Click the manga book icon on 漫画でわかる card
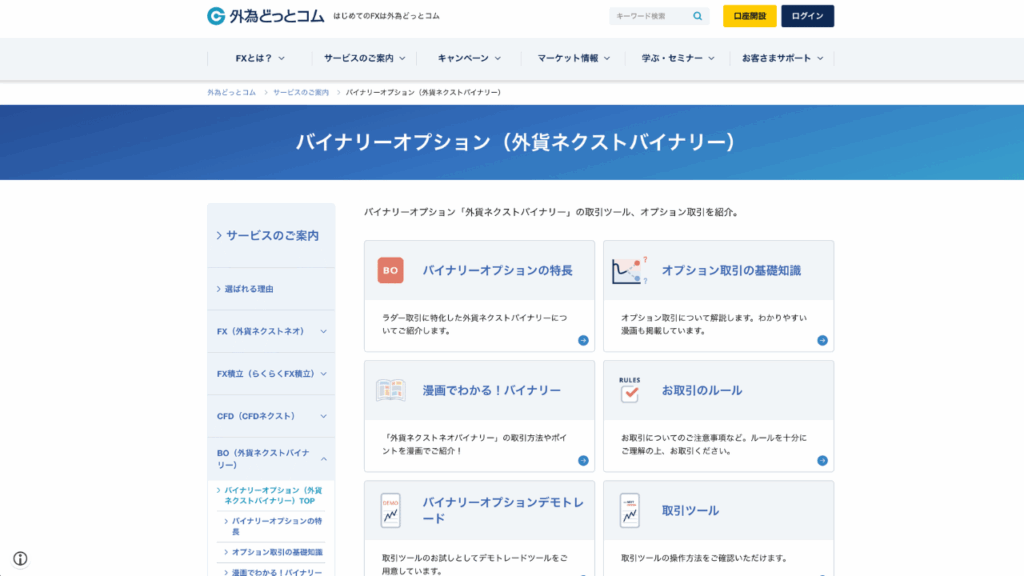 (391, 391)
